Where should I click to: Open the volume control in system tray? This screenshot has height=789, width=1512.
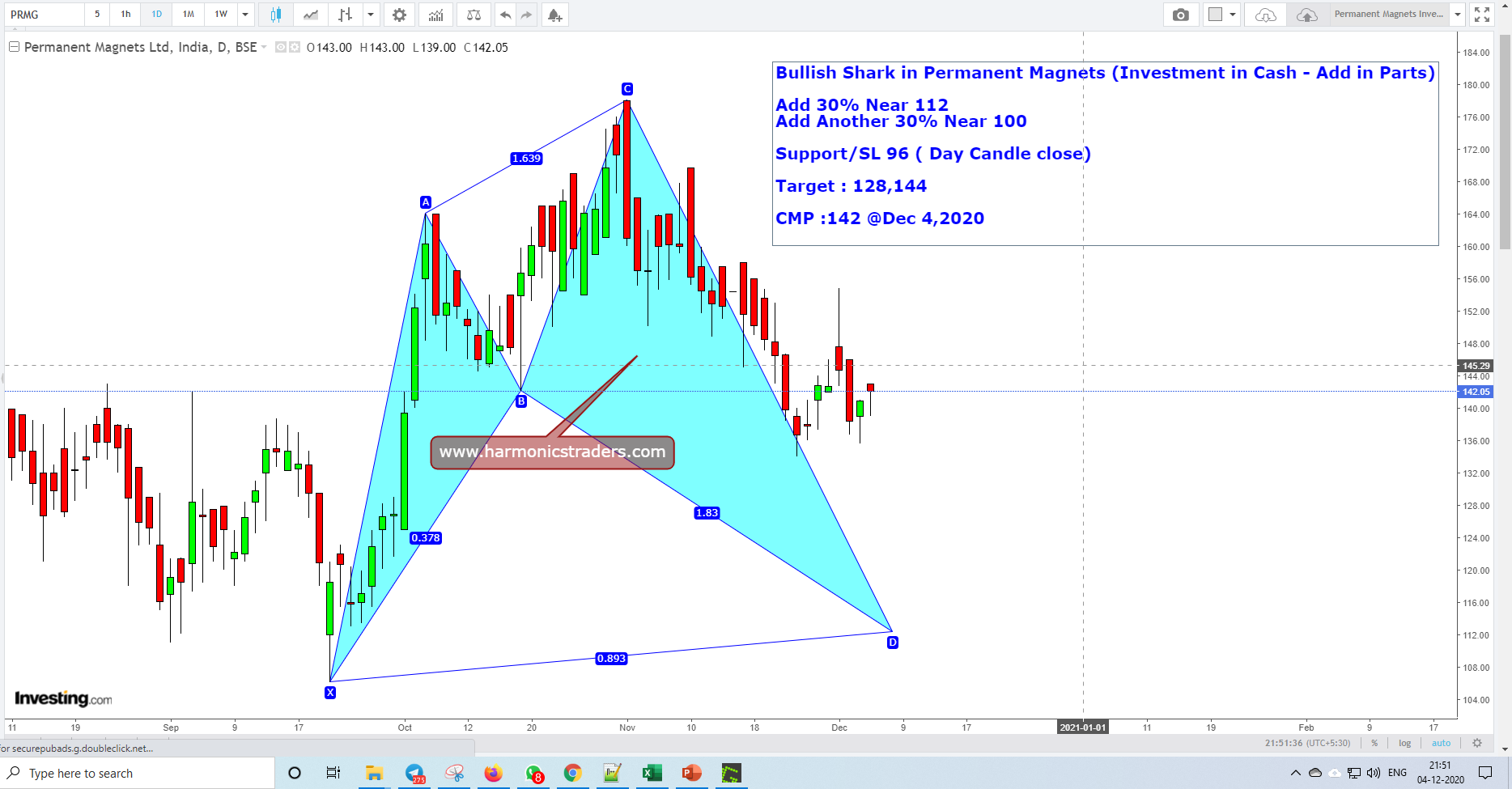tap(1374, 773)
